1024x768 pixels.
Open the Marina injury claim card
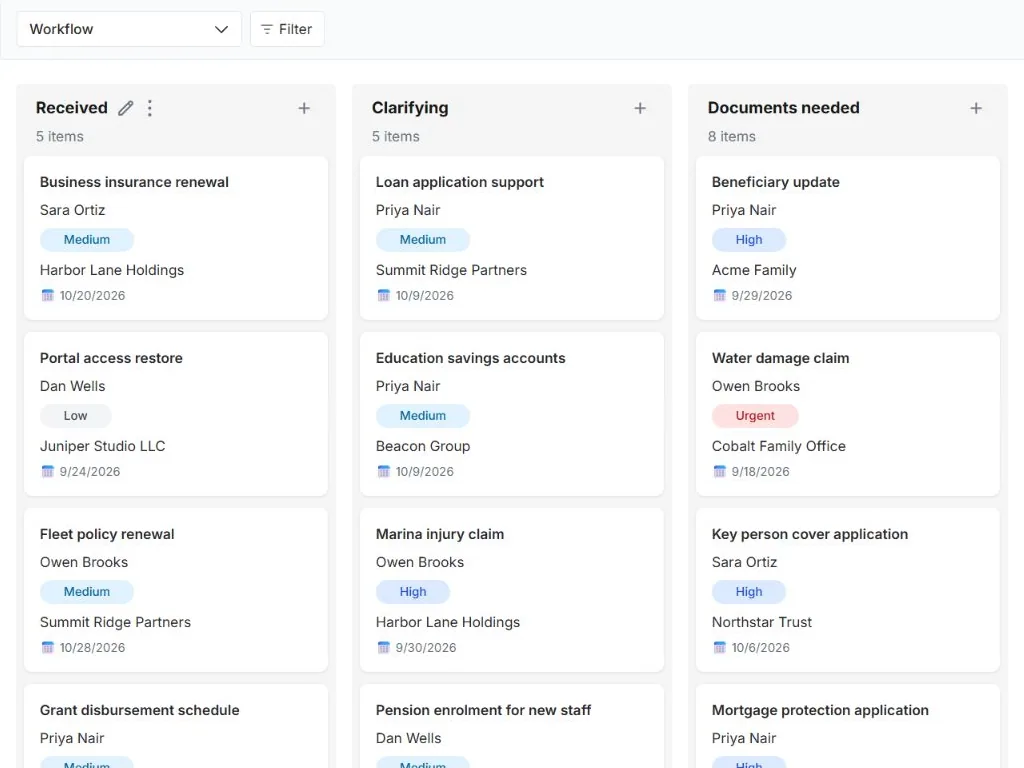tap(511, 590)
